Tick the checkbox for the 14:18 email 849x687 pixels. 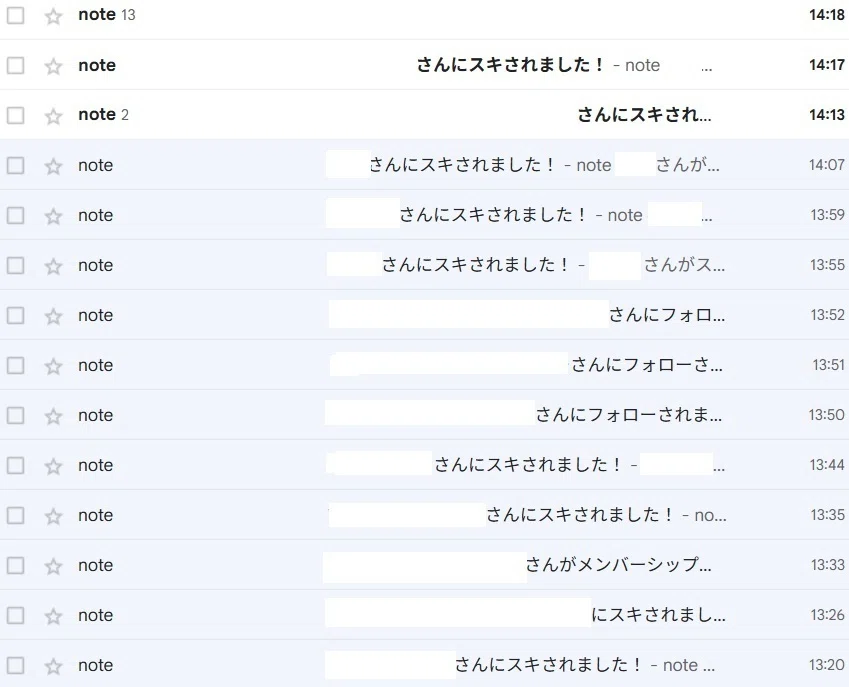point(15,15)
